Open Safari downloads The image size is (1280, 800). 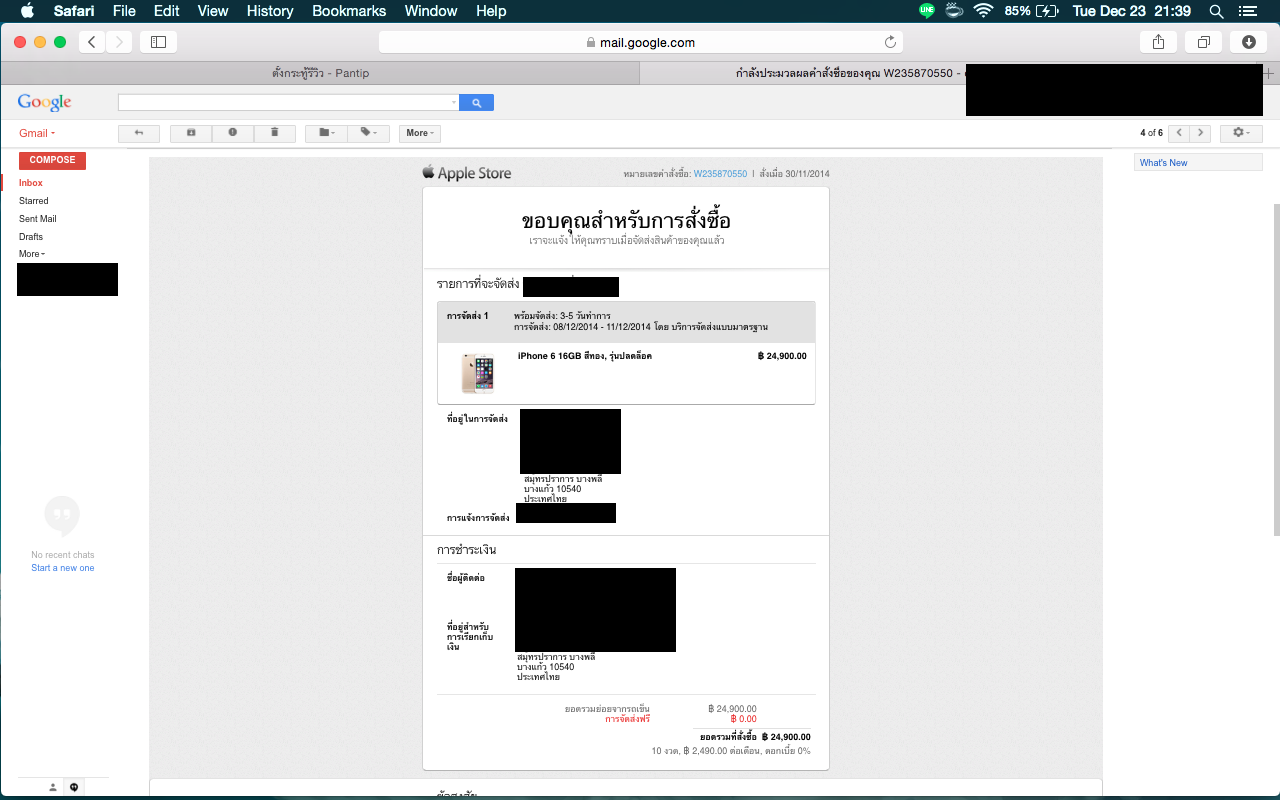pyautogui.click(x=1249, y=42)
